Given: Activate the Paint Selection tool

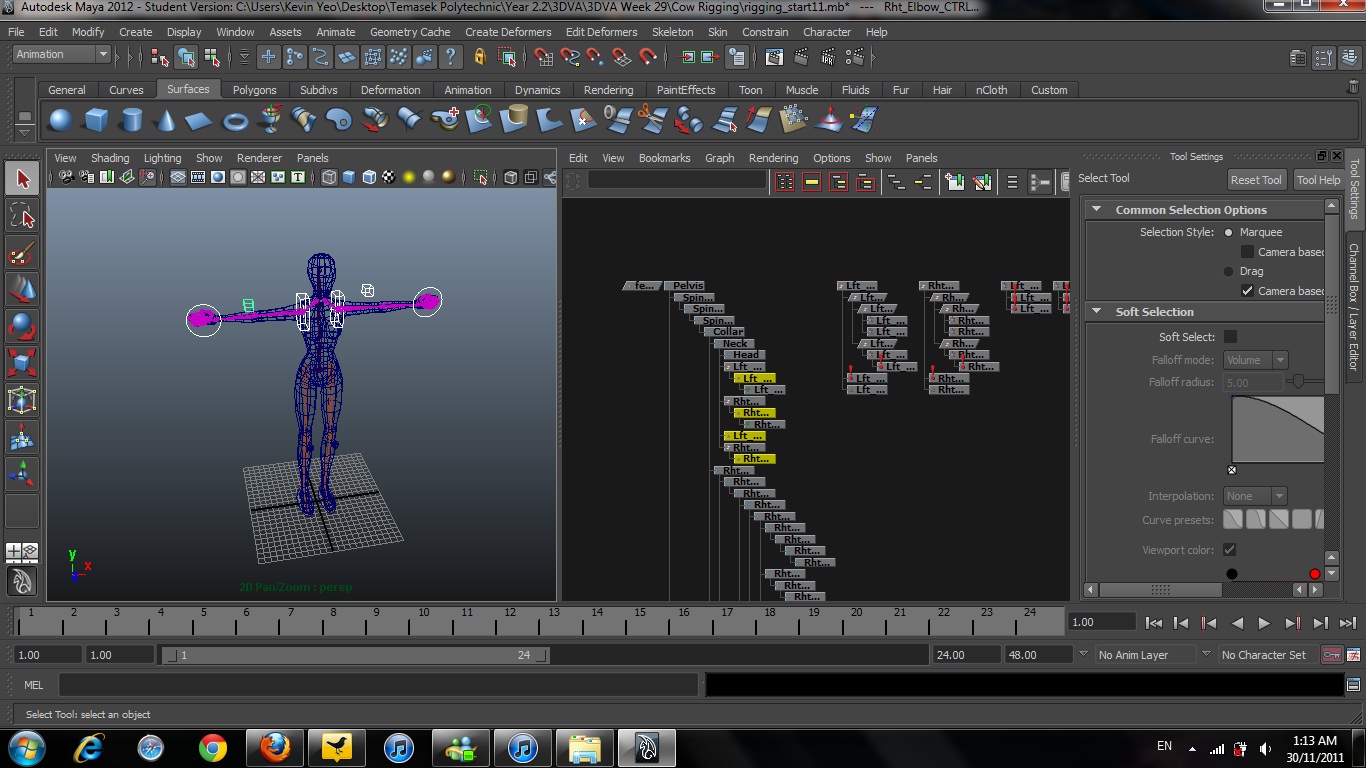Looking at the screenshot, I should (x=22, y=253).
